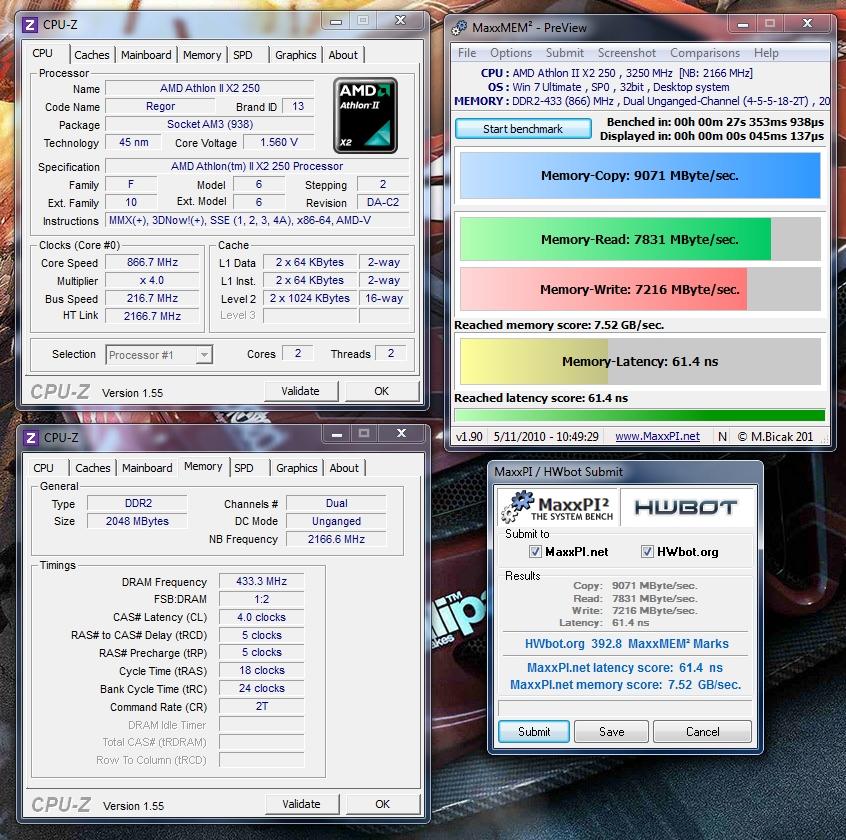Click the Memory-Write 7216 MByte/sec bar

(640, 289)
